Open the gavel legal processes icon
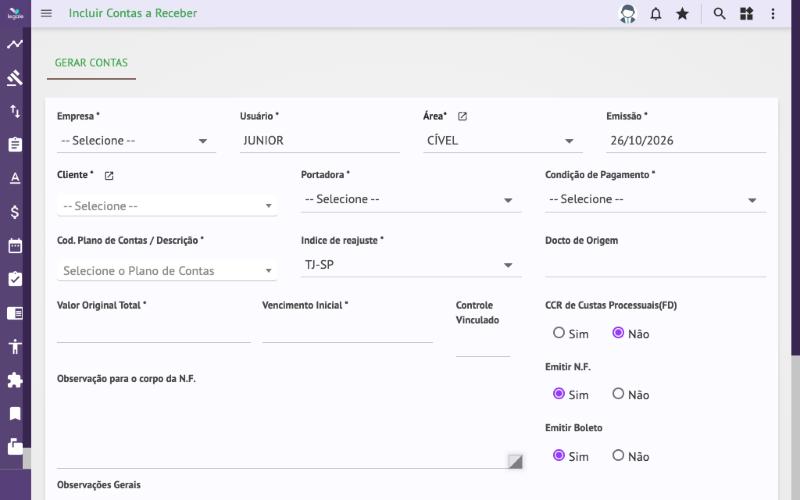800x500 pixels. tap(15, 78)
